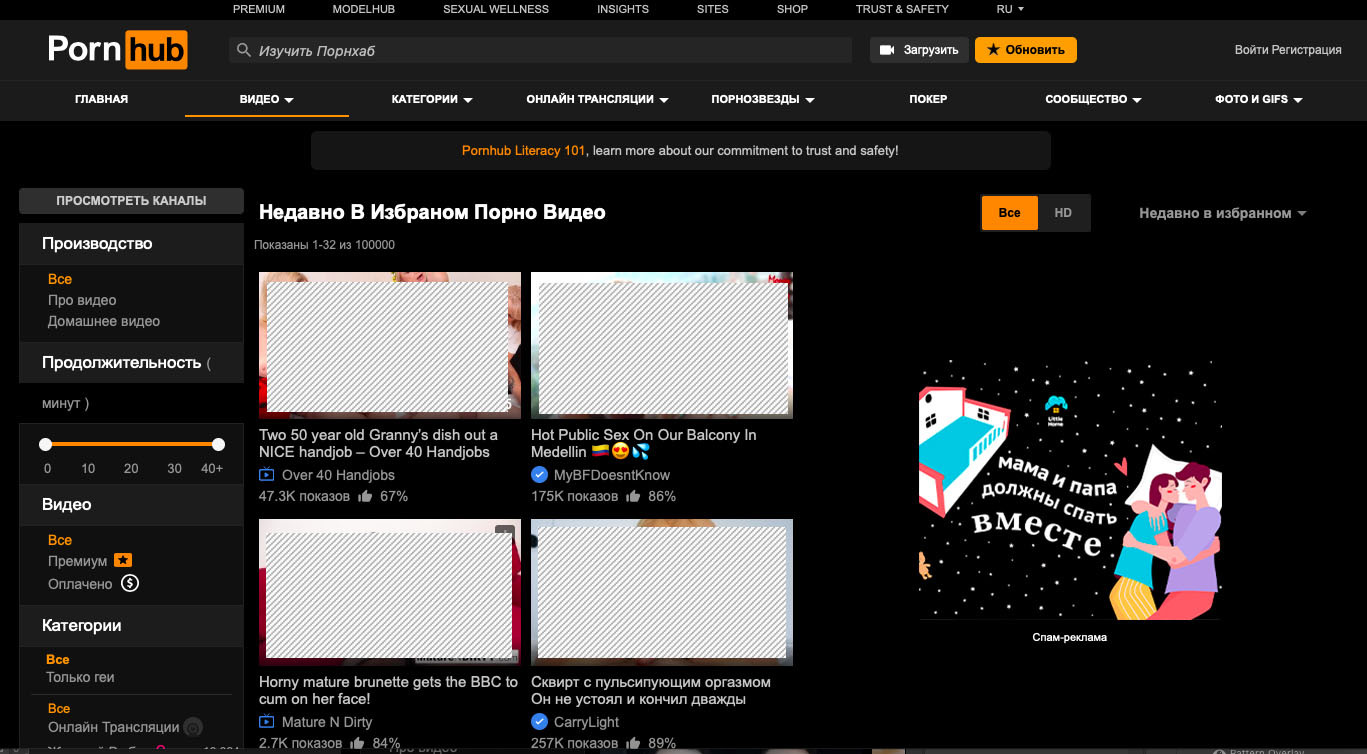Click the orange duration slider track near 20
The height and width of the screenshot is (754, 1367).
131,444
